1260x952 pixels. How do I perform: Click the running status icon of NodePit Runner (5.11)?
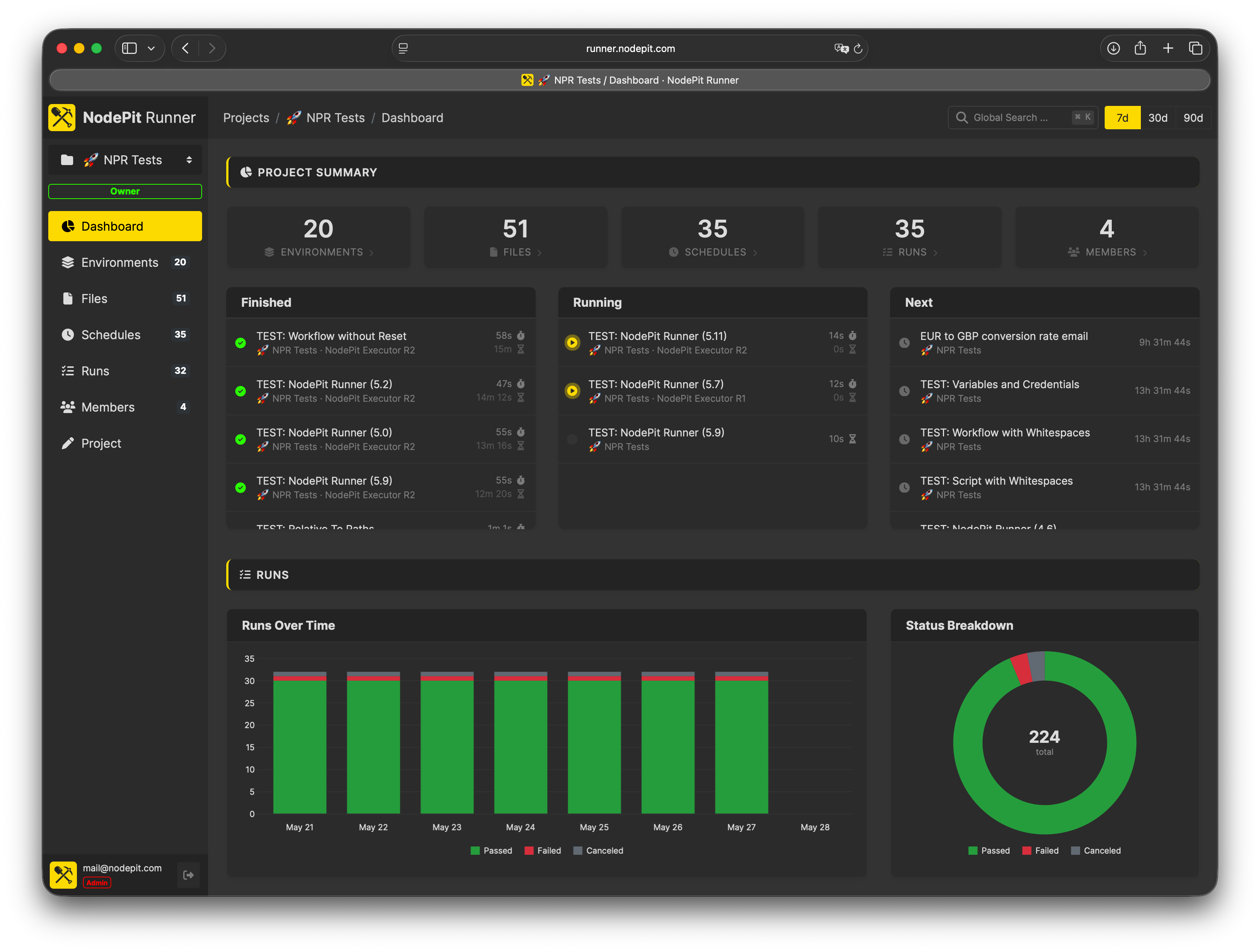(572, 343)
